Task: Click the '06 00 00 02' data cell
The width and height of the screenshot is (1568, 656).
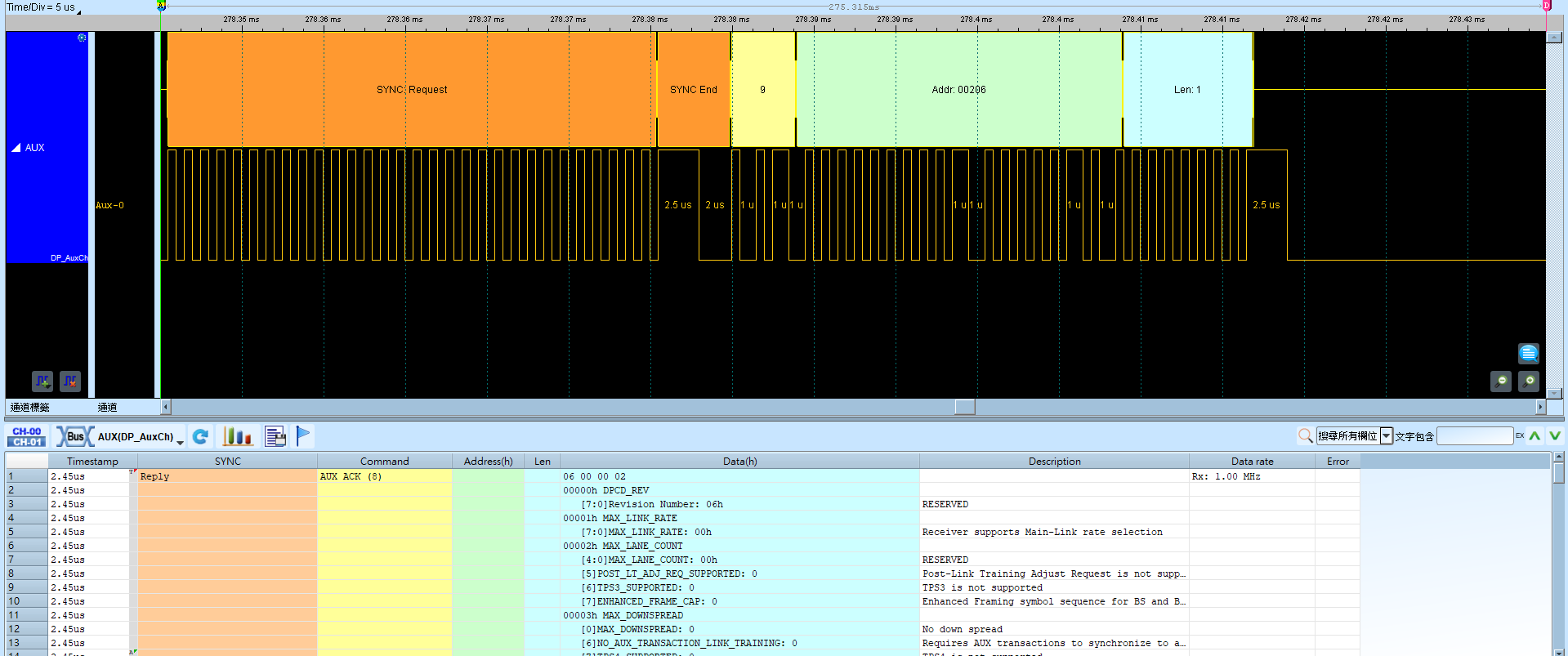Action: point(740,476)
